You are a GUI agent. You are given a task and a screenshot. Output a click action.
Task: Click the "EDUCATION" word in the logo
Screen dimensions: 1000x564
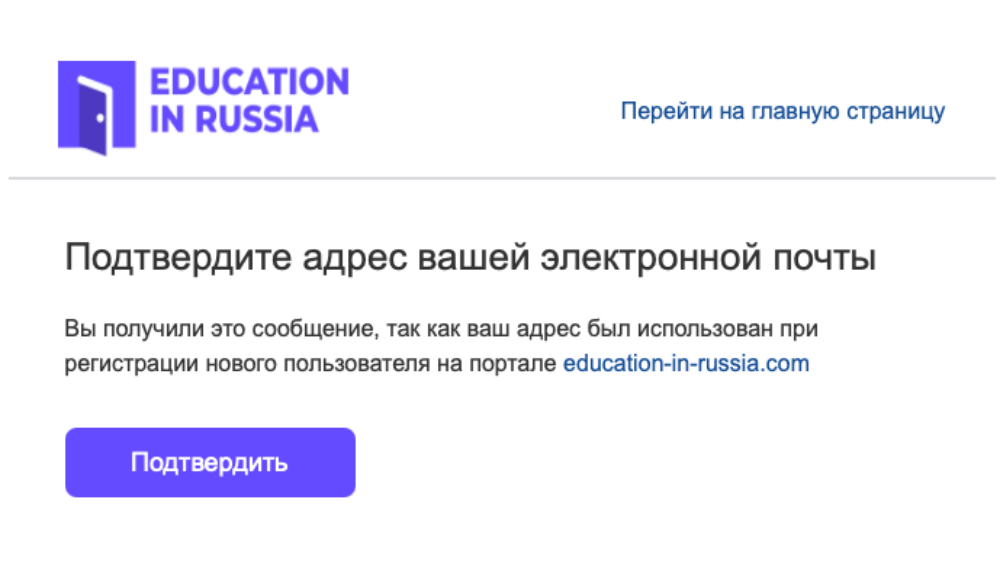(x=249, y=82)
